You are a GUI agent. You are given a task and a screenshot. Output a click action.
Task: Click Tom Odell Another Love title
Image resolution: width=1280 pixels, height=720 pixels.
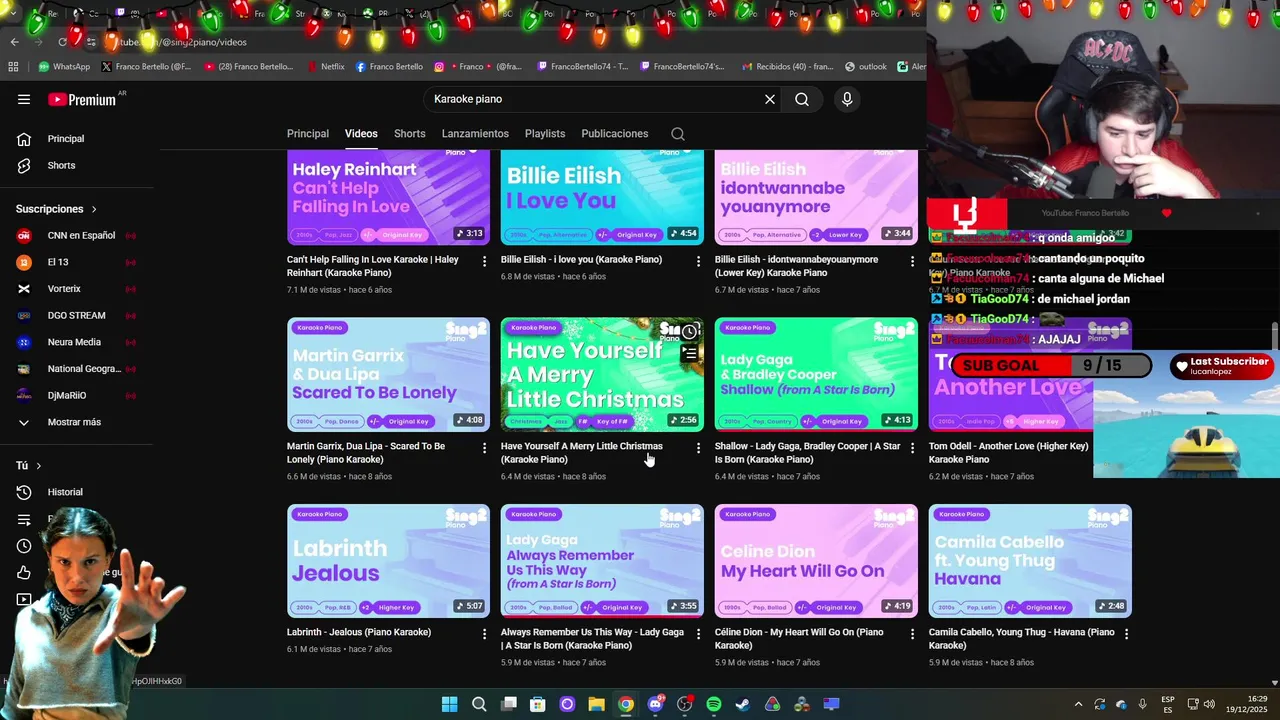point(1008,453)
